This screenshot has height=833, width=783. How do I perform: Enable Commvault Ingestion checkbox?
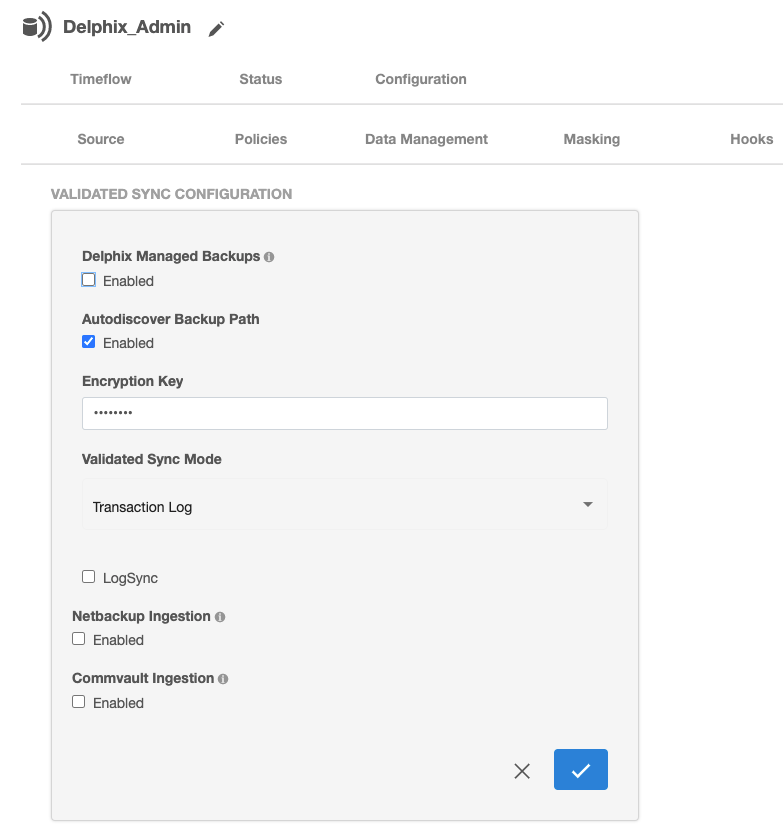(x=79, y=702)
